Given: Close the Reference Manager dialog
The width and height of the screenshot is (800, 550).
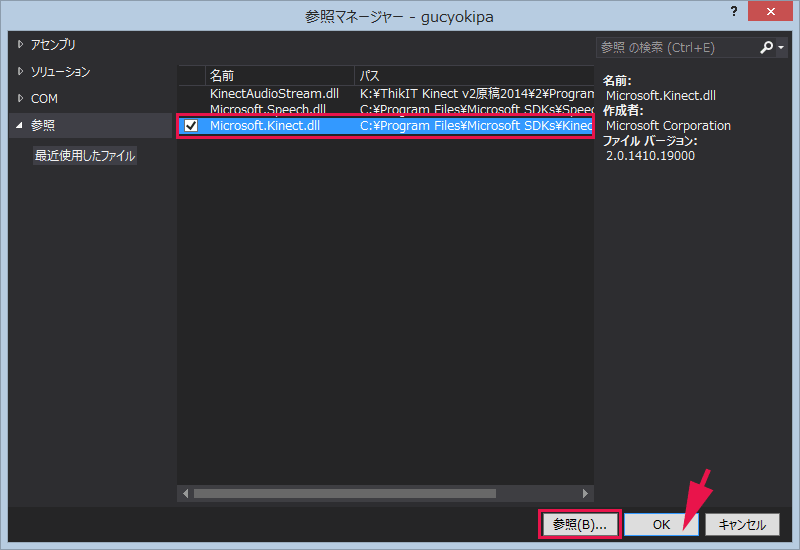Looking at the screenshot, I should point(770,11).
